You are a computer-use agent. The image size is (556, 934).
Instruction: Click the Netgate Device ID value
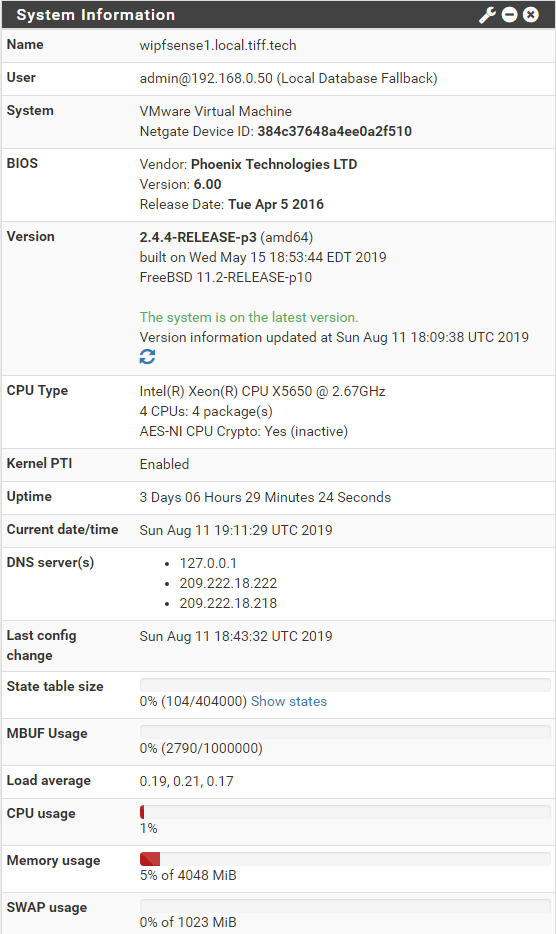(x=334, y=132)
